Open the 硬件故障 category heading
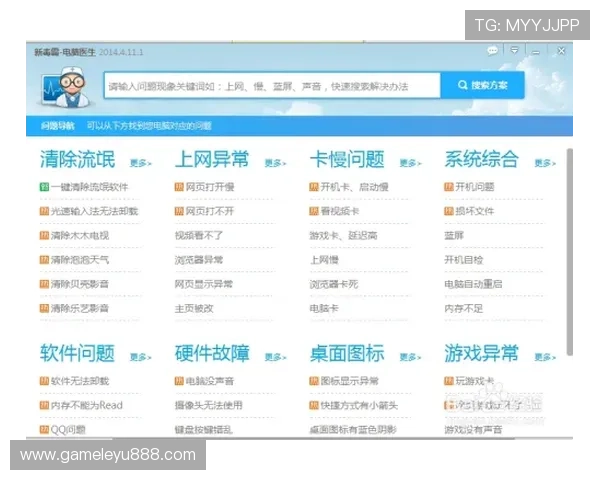Viewport: 600px width, 480px height. click(x=212, y=353)
